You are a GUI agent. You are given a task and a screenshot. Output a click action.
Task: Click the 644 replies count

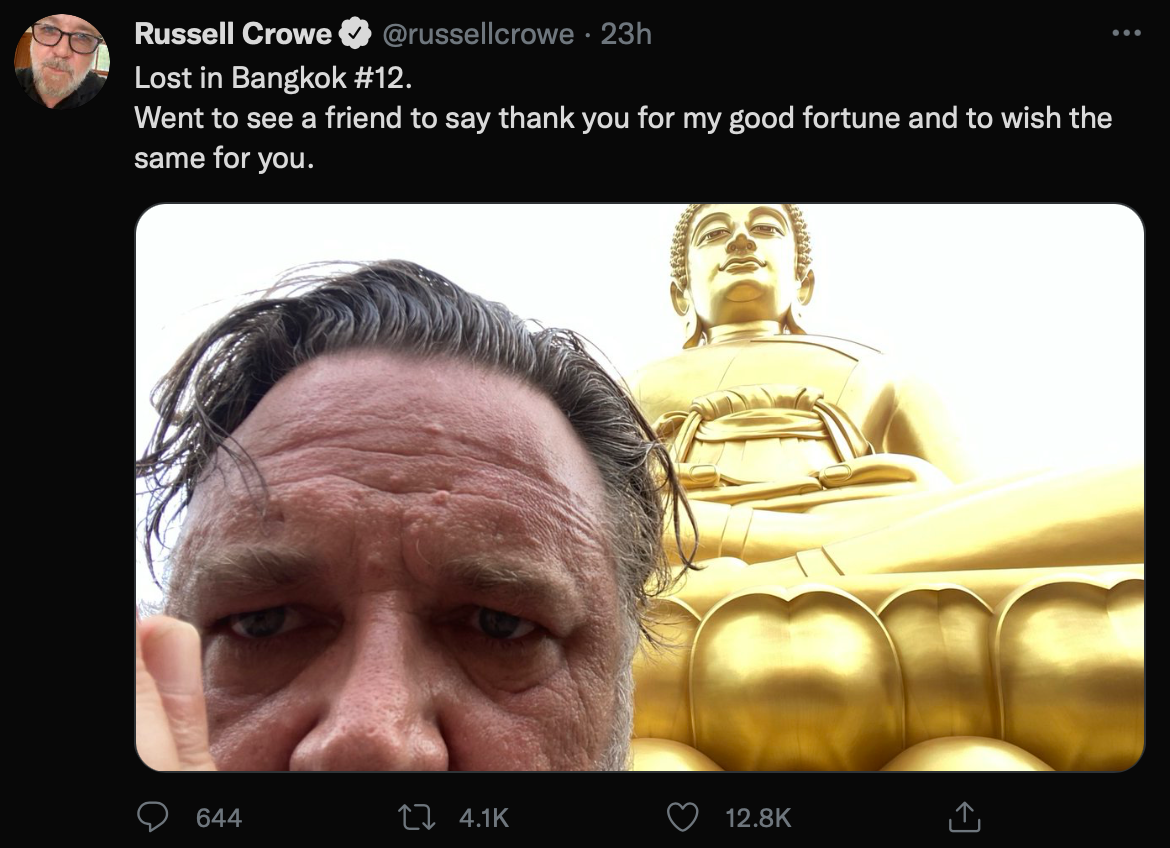click(x=219, y=818)
